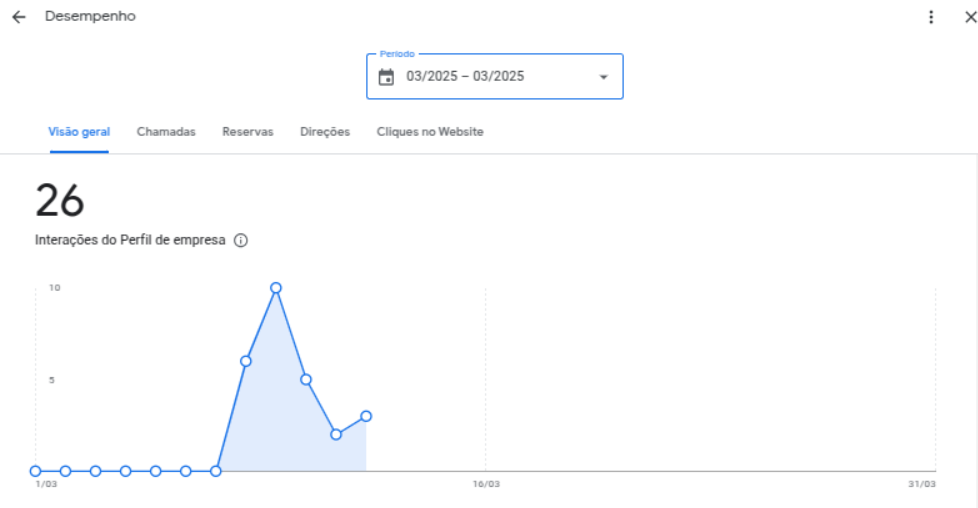Screen dimensions: 978x508
Task: Click the 03/2025 – 03/2025 date range
Action: pos(465,76)
